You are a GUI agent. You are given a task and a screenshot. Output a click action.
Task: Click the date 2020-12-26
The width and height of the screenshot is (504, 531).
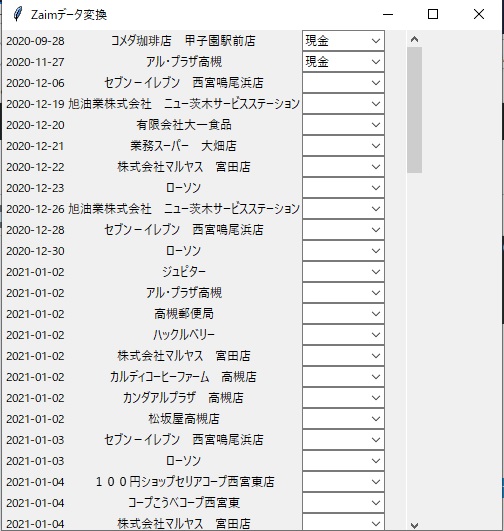[x=35, y=209]
